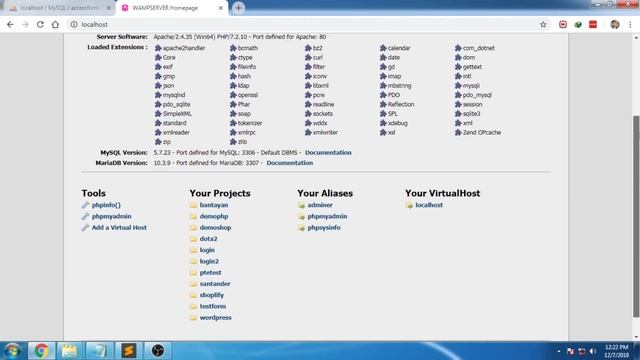640x360 pixels.
Task: Click the green extension icon
Action: (x=578, y=24)
